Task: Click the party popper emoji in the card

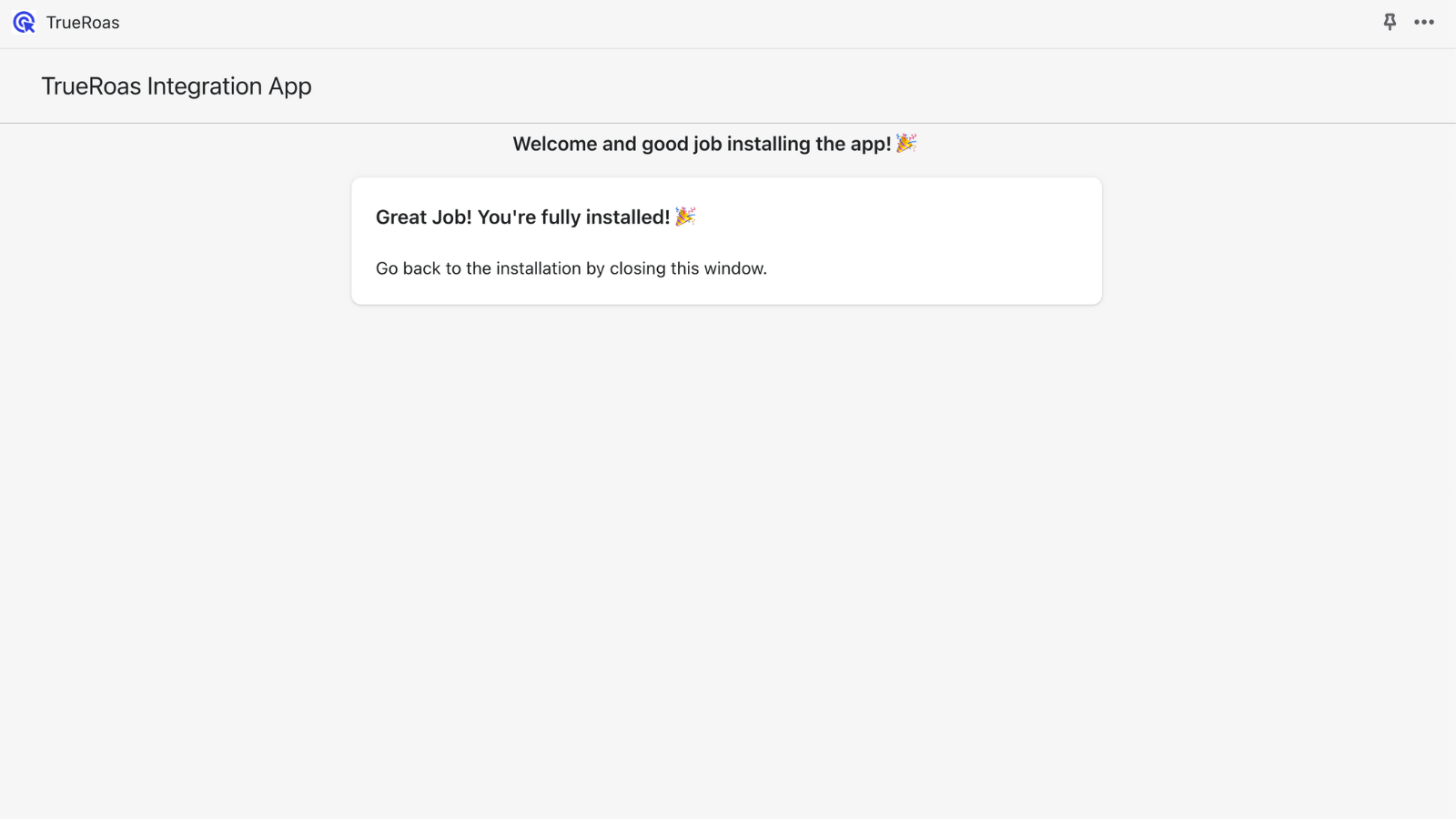Action: click(x=685, y=217)
